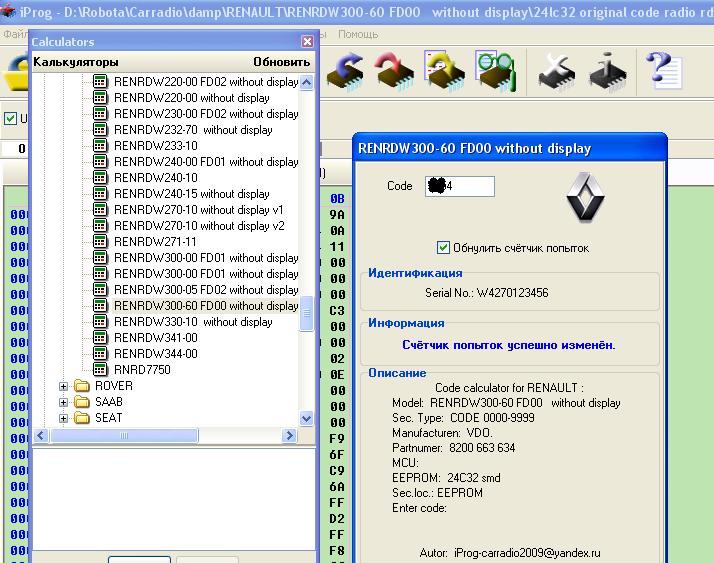Screen dimensions: 714x563
Task: Click calculator icon beside RENRDW344-00
Action: tap(100, 353)
